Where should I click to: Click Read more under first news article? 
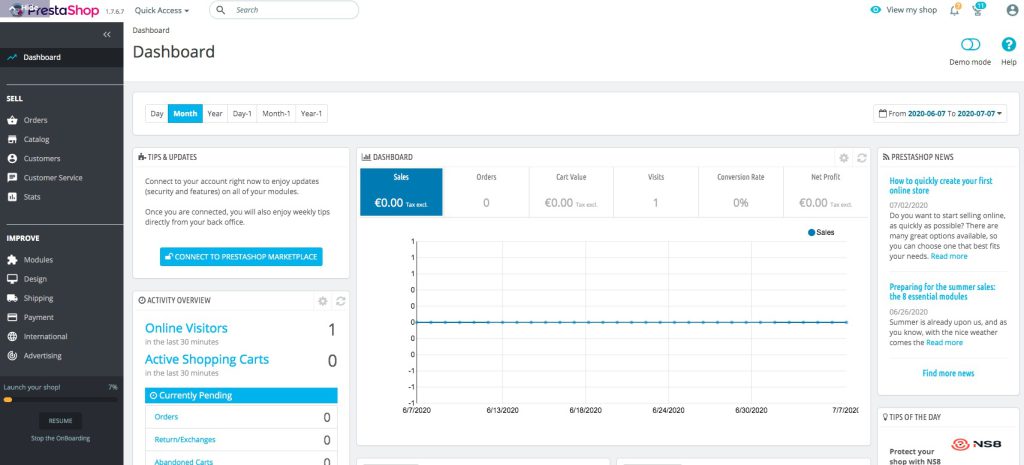pos(949,257)
